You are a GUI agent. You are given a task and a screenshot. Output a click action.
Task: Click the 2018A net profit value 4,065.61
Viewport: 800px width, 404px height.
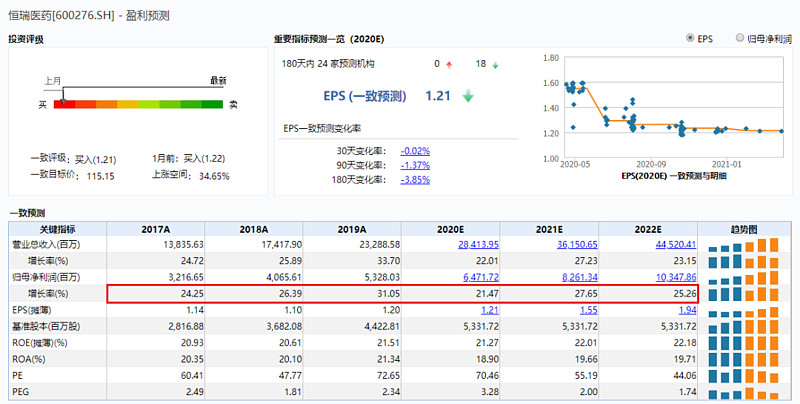coord(284,277)
